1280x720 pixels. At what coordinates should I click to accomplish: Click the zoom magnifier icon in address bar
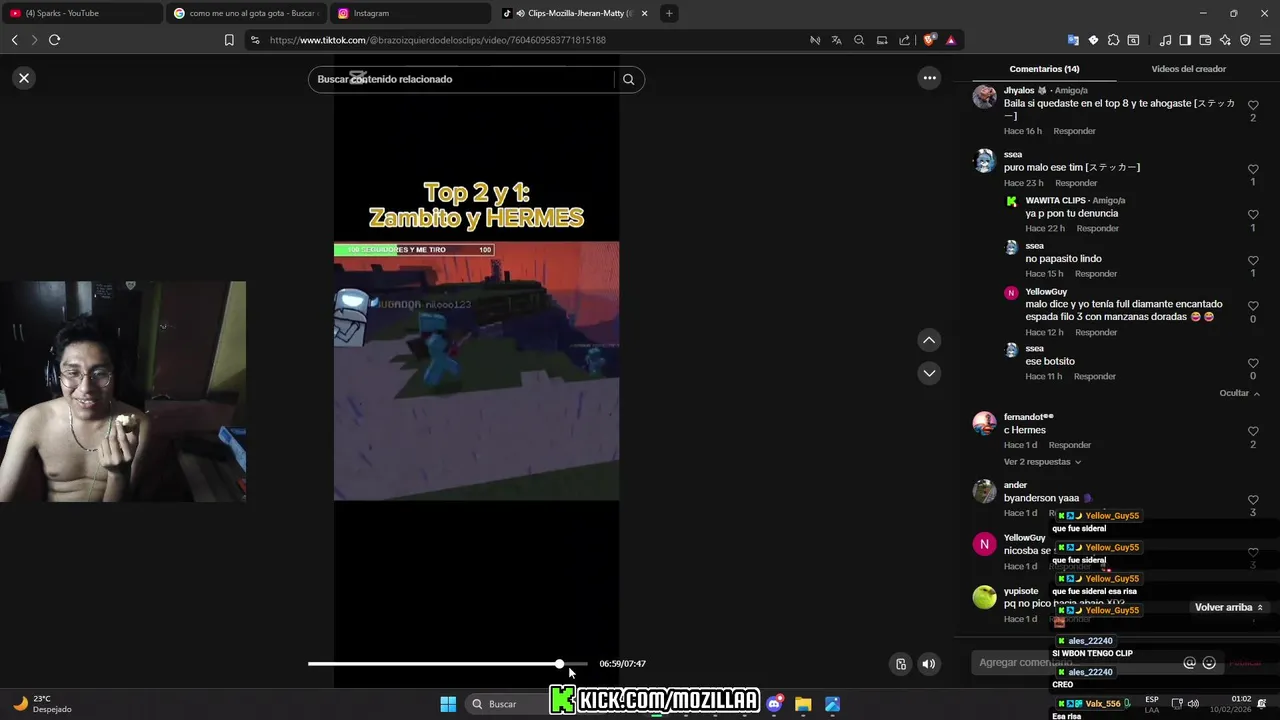pos(859,40)
